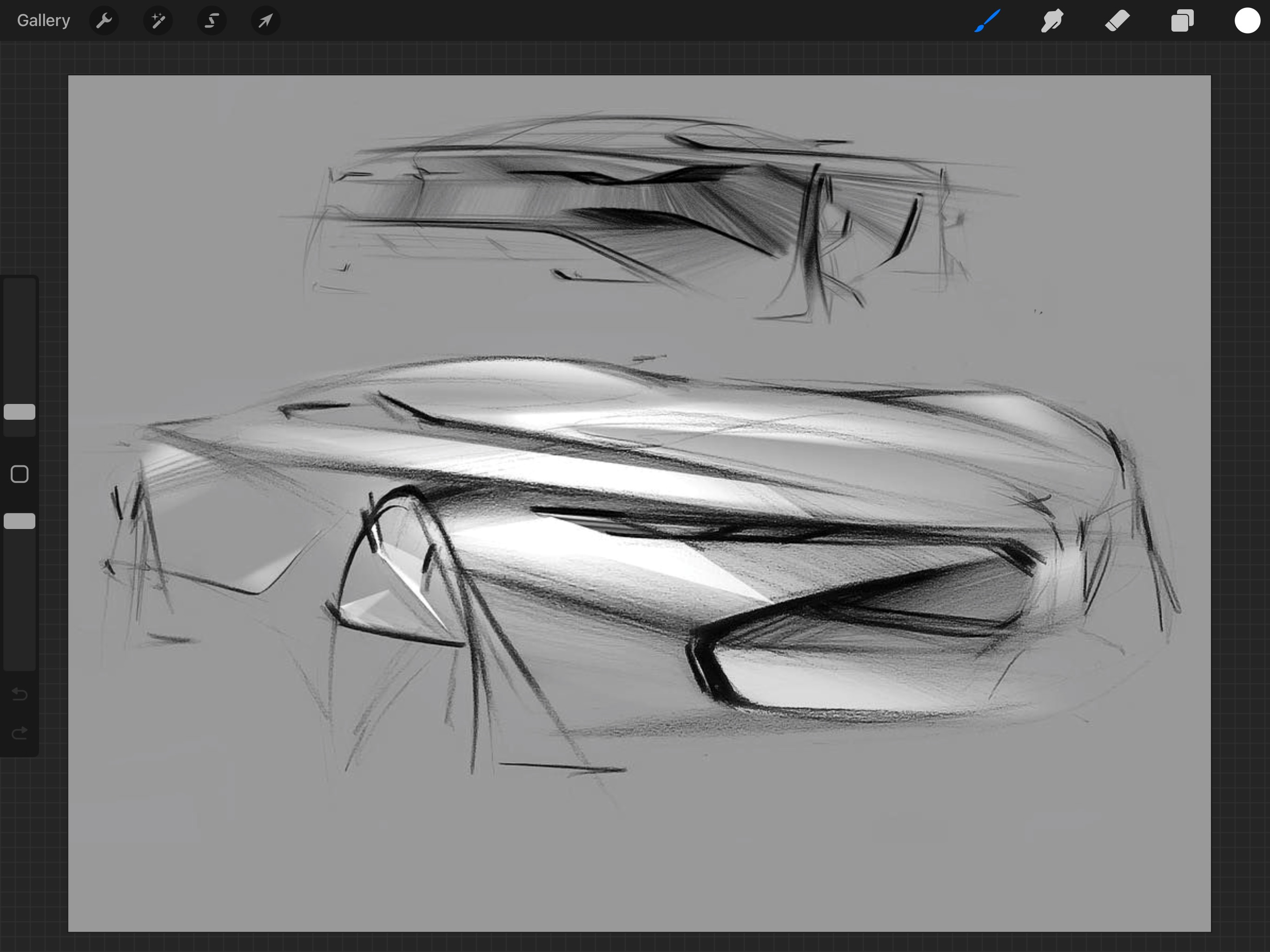Open the Adjustments magic wand panel
1270x952 pixels.
click(158, 20)
